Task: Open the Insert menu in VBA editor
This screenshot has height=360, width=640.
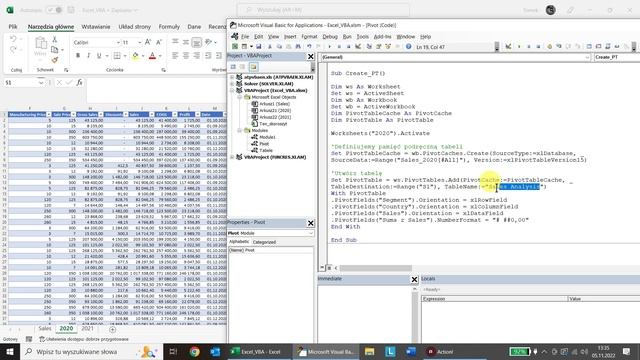Action: (x=290, y=37)
